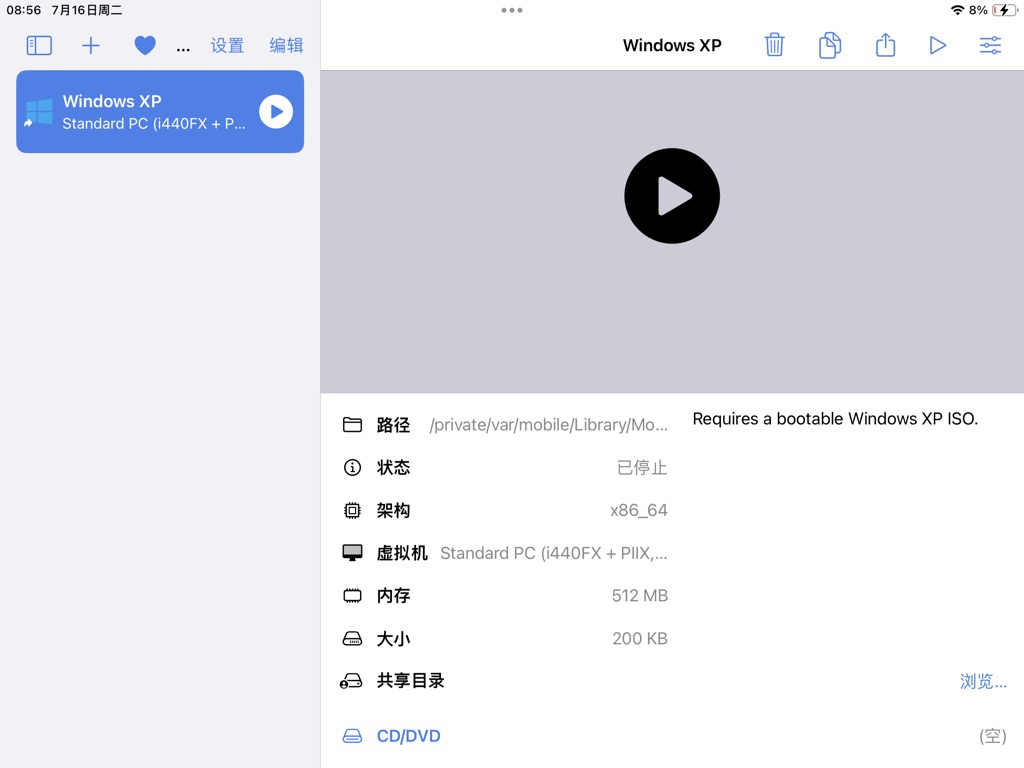Tap the multitasking three dots at top
The height and width of the screenshot is (768, 1024).
point(512,10)
